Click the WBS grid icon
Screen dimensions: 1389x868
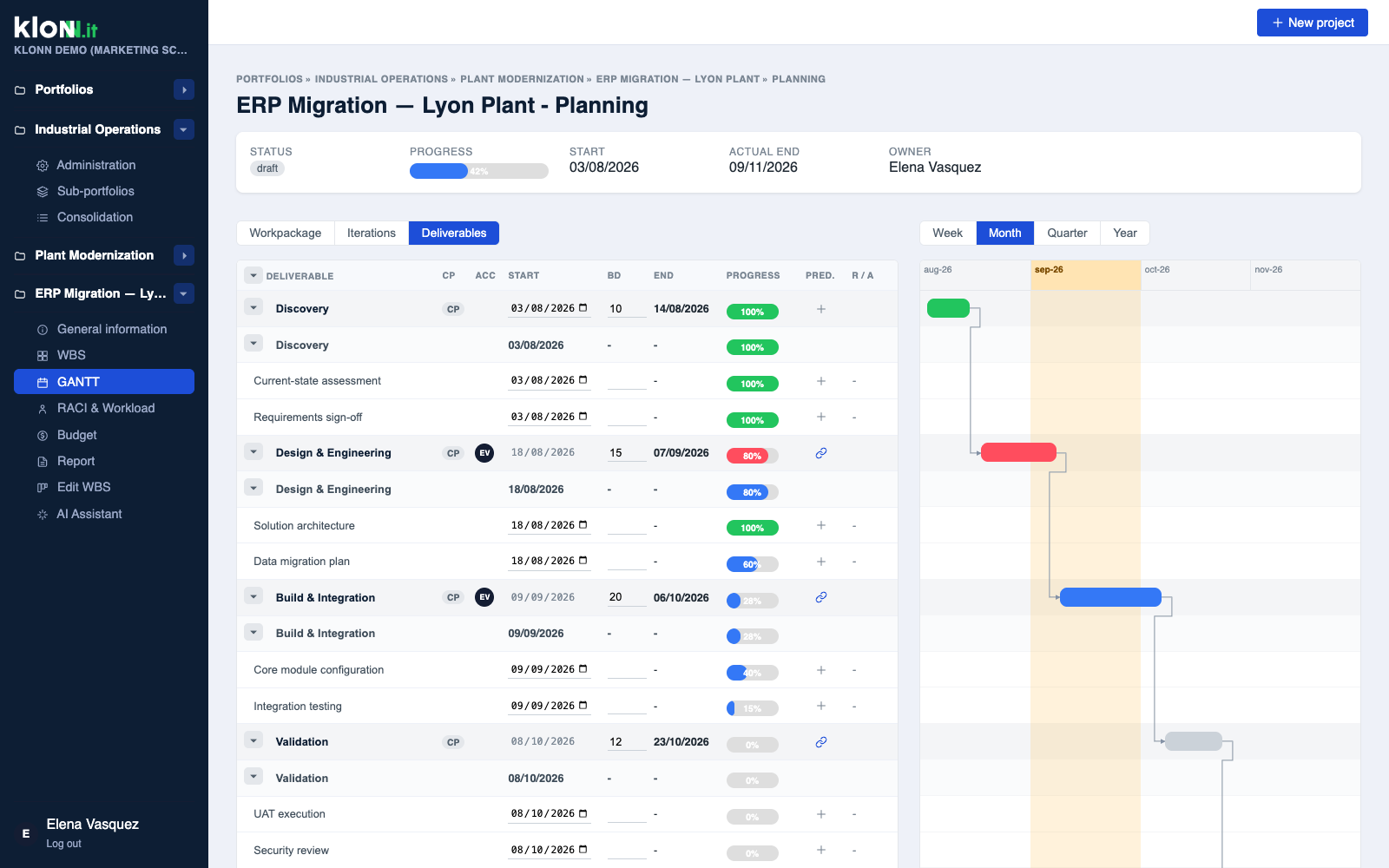[42, 356]
